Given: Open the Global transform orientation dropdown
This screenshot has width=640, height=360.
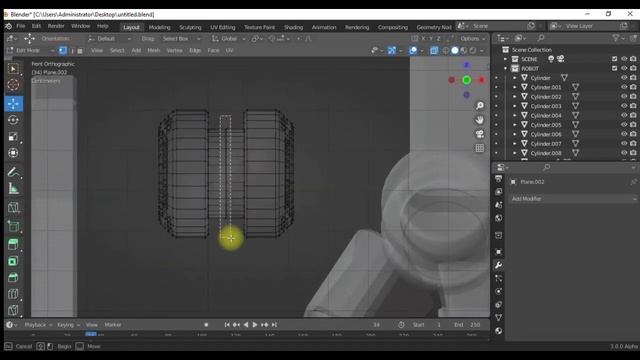Looking at the screenshot, I should 229,39.
